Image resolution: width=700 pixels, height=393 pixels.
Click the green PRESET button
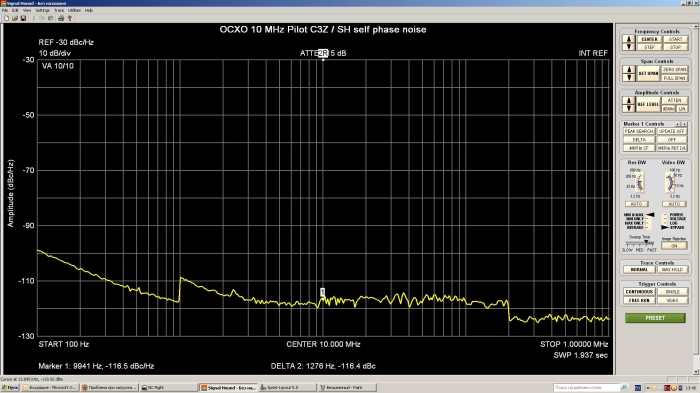(655, 318)
